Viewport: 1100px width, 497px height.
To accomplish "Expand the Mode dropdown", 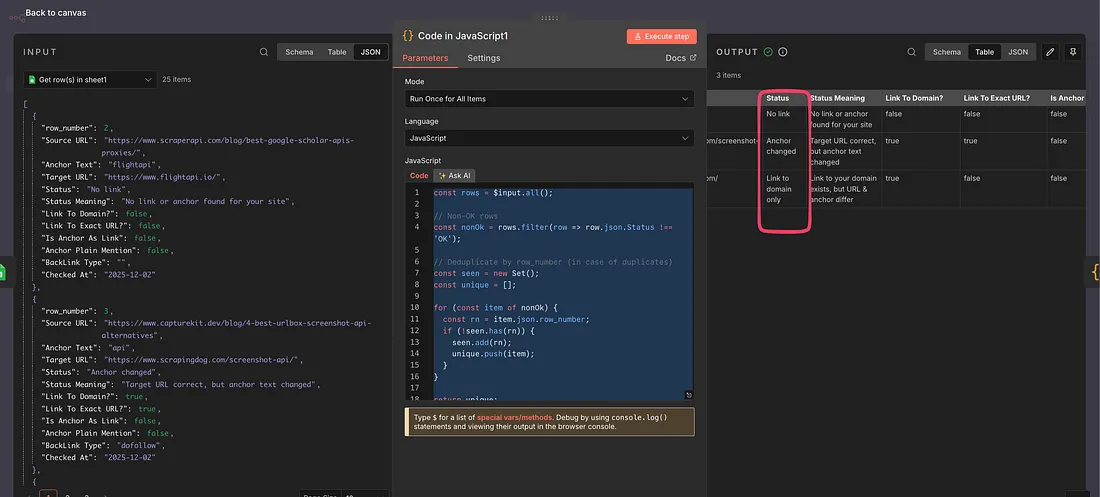I will click(549, 99).
